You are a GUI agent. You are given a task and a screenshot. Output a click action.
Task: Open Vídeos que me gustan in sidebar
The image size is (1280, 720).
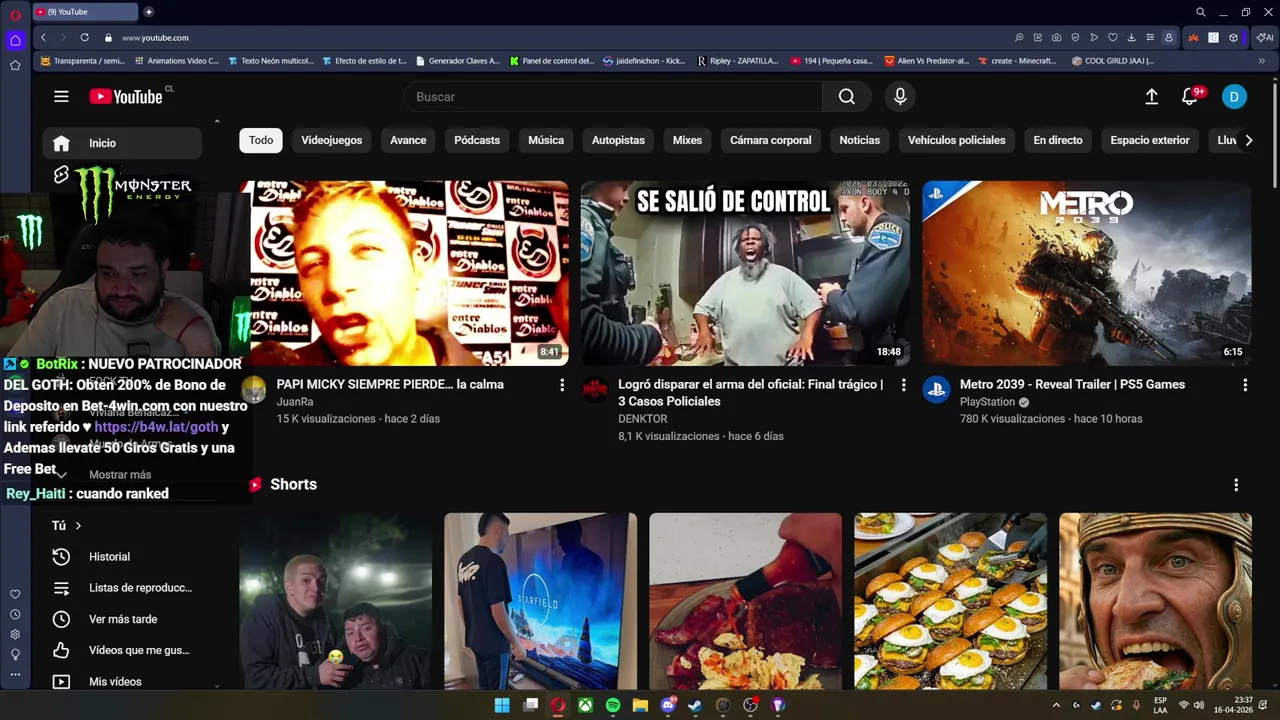click(x=122, y=650)
